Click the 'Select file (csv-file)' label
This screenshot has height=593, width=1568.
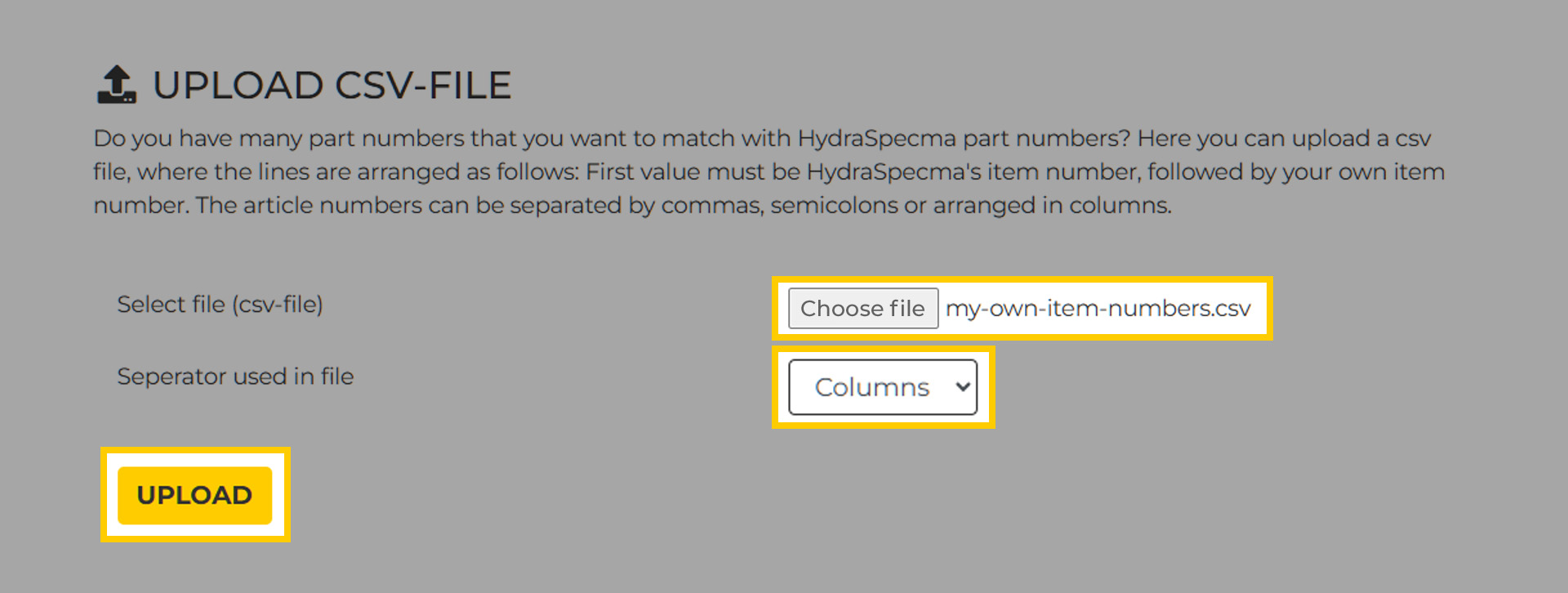click(x=220, y=305)
